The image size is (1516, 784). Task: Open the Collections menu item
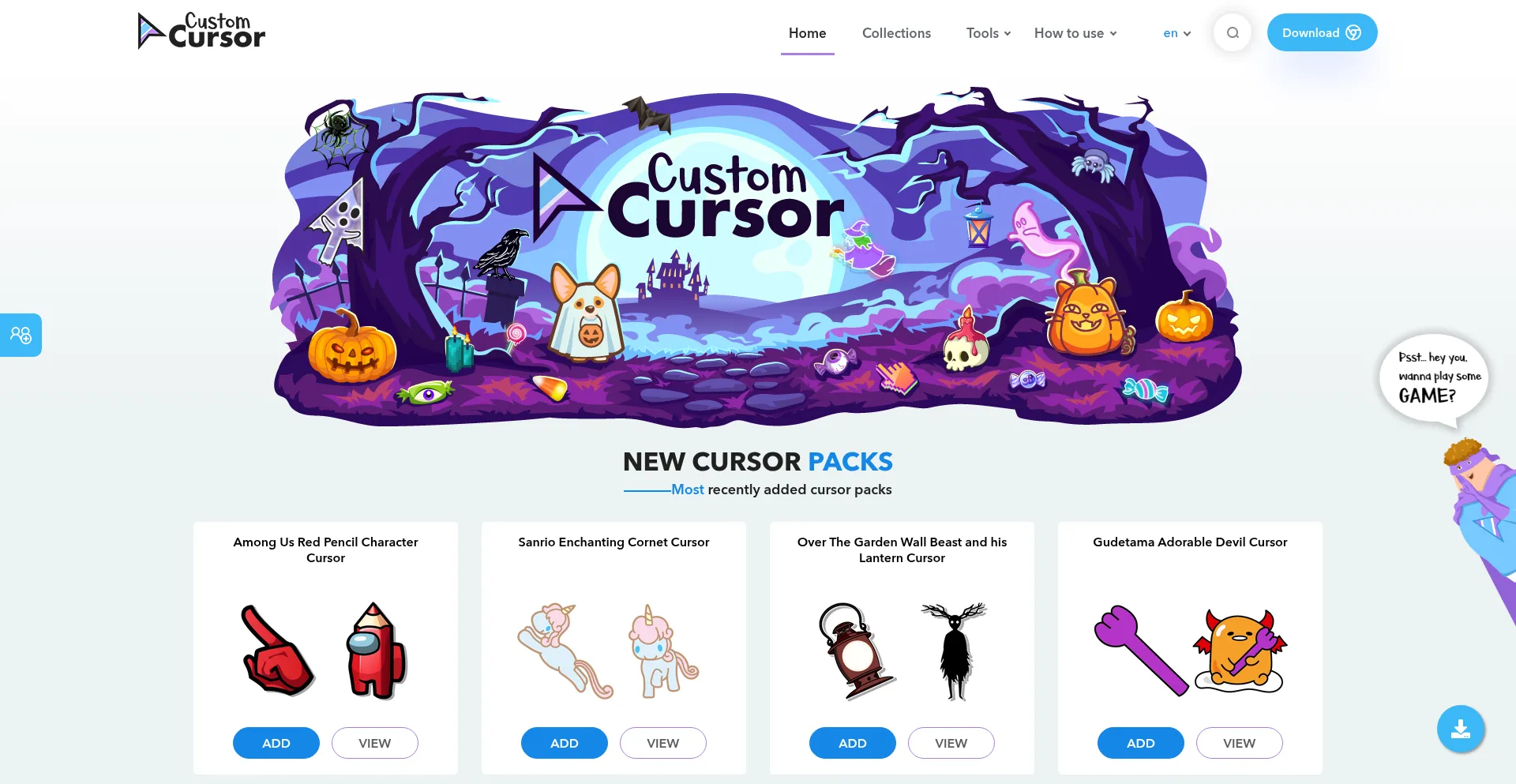896,33
